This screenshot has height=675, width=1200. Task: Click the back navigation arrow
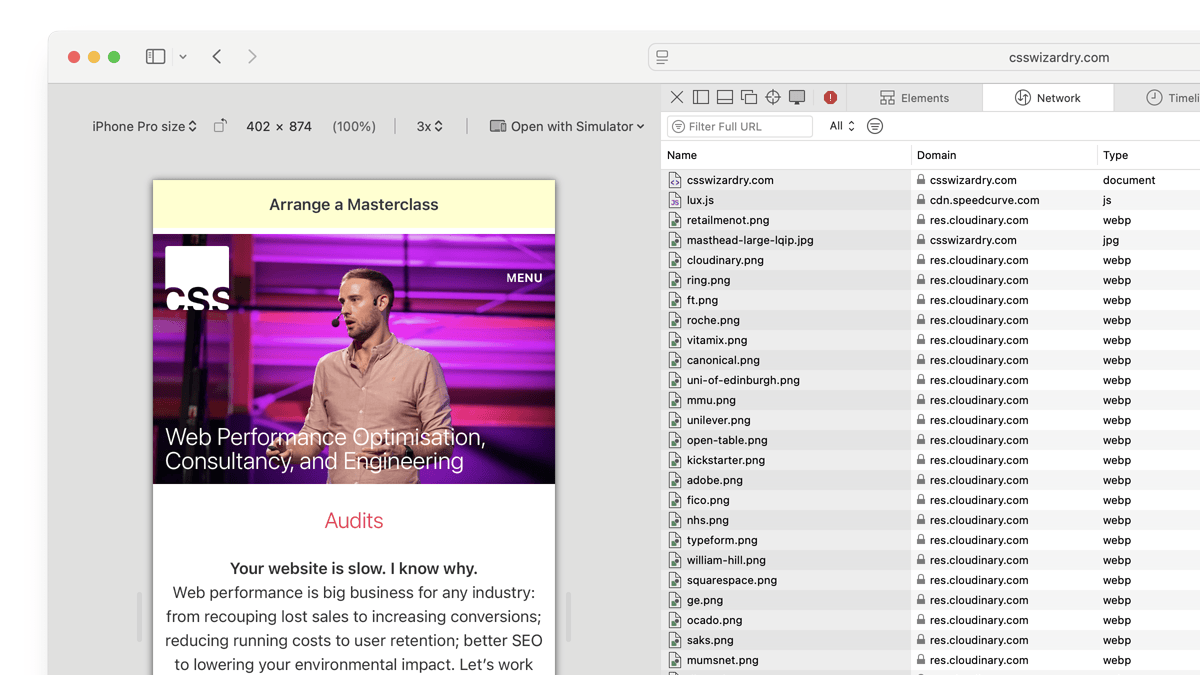pyautogui.click(x=217, y=57)
